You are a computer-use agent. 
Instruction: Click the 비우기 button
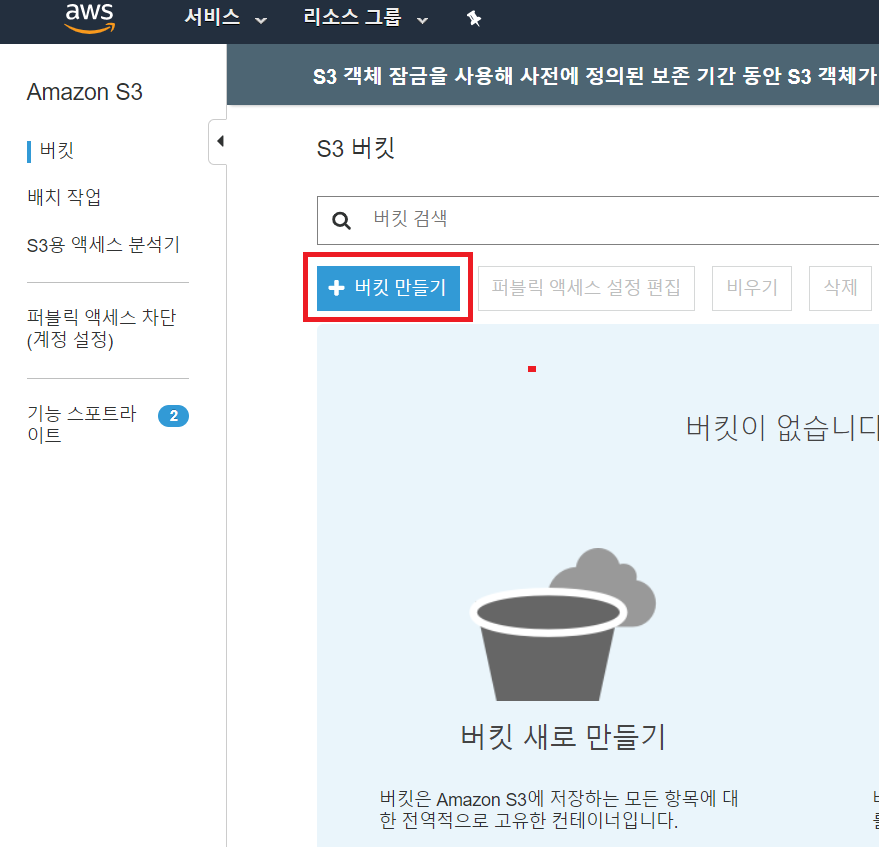click(752, 288)
